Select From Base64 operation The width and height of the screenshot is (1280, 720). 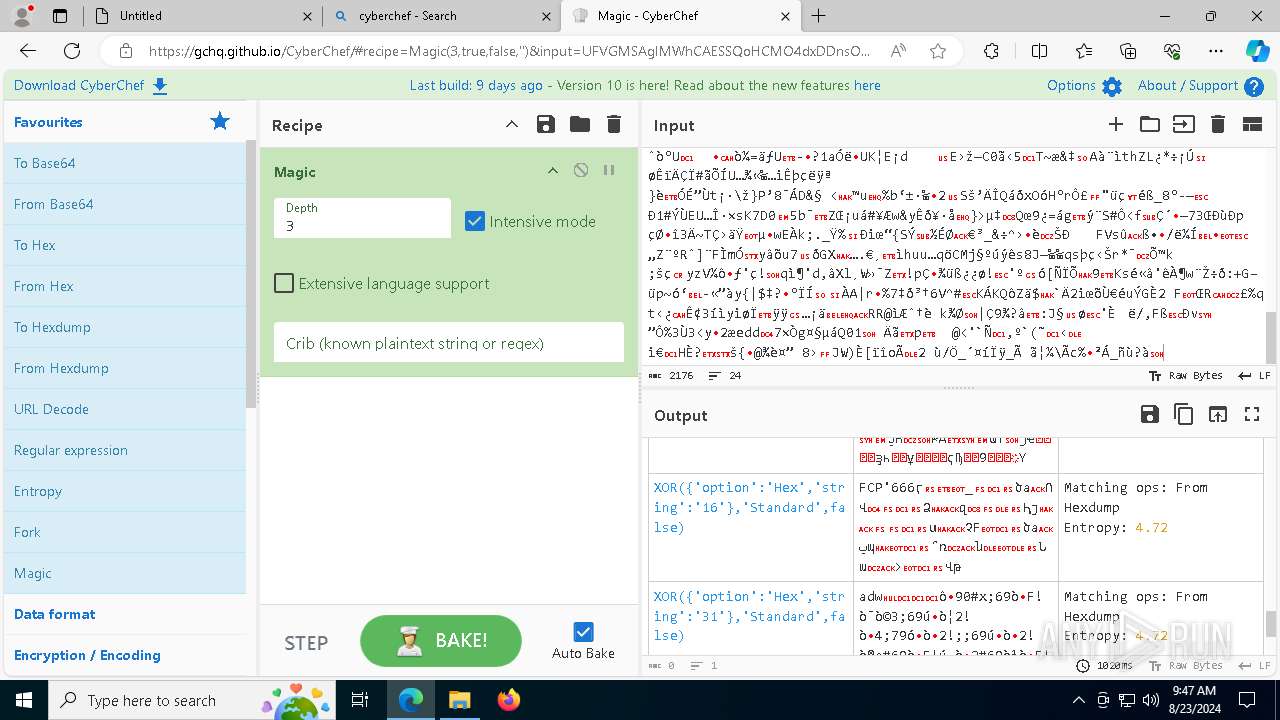coord(125,204)
